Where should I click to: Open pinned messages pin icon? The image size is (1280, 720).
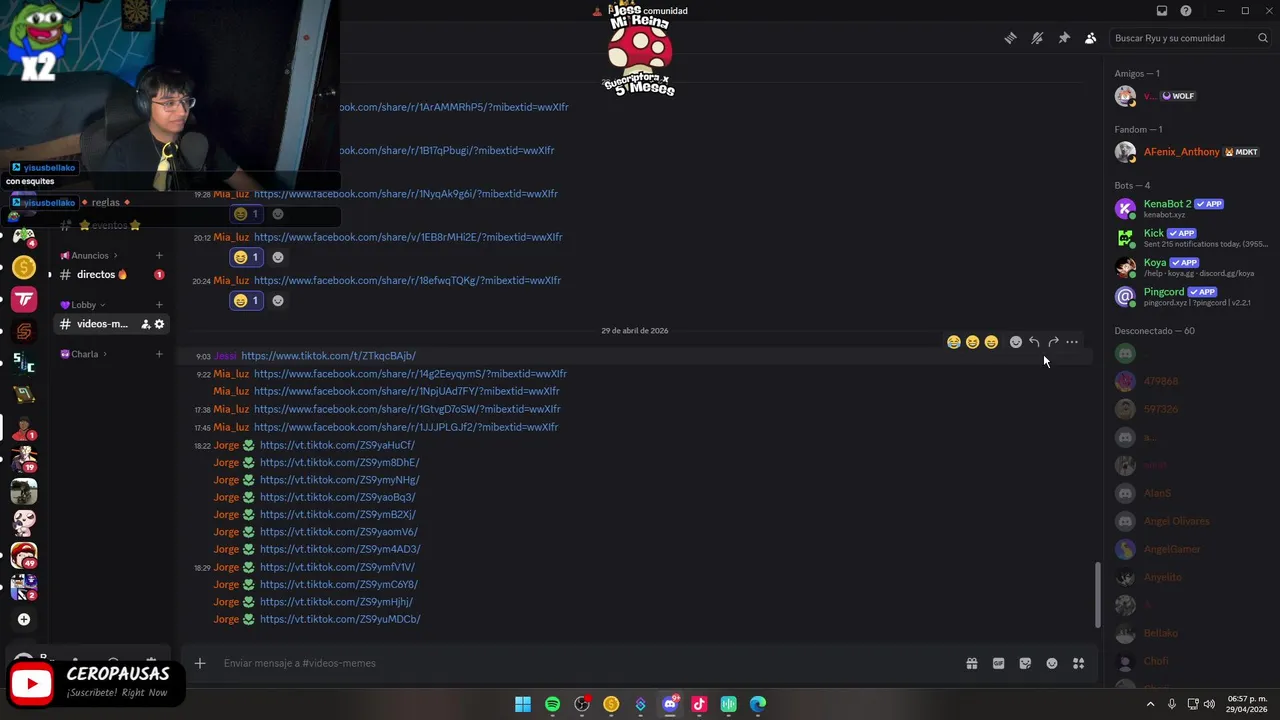[x=1064, y=38]
